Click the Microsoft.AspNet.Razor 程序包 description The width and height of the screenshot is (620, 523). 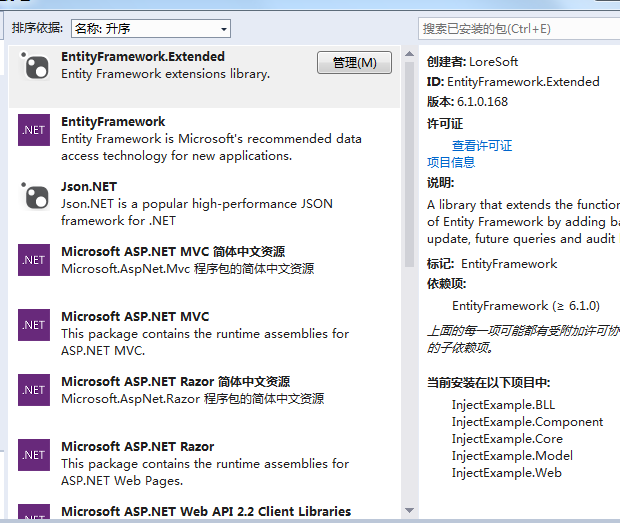pos(193,398)
